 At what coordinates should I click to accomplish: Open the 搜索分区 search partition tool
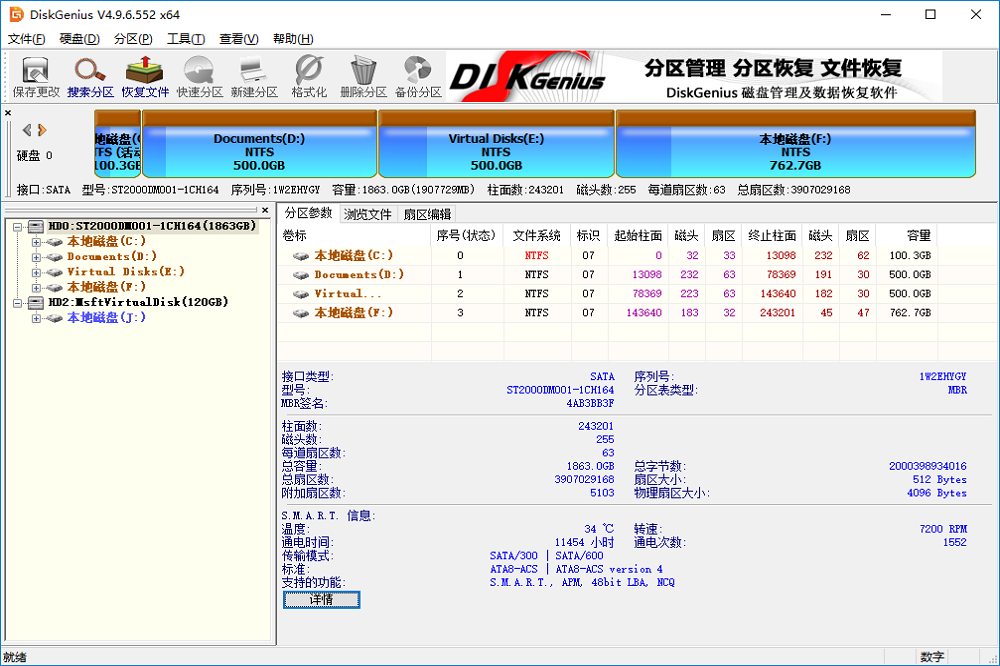tap(90, 77)
